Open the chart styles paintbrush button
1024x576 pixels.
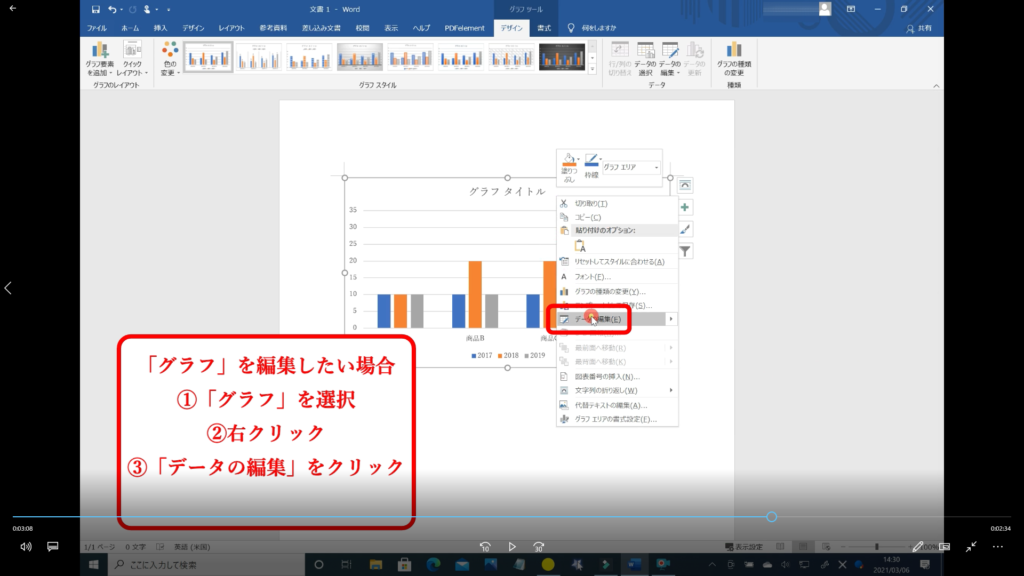(685, 229)
